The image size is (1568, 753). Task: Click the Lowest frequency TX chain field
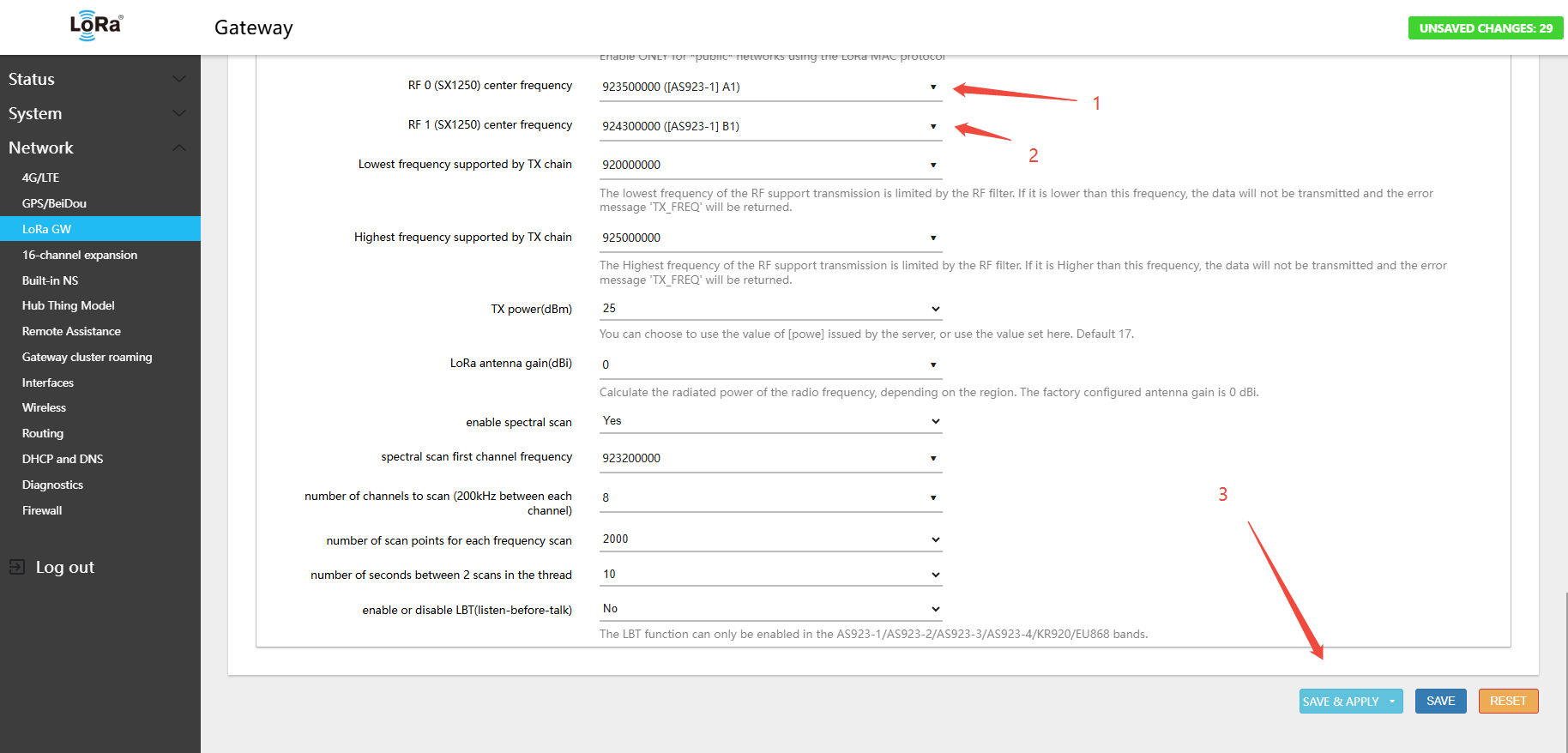coord(763,165)
